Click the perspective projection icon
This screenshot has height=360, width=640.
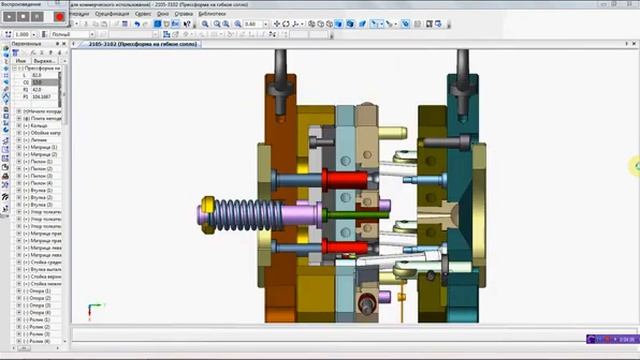pyautogui.click(x=362, y=24)
